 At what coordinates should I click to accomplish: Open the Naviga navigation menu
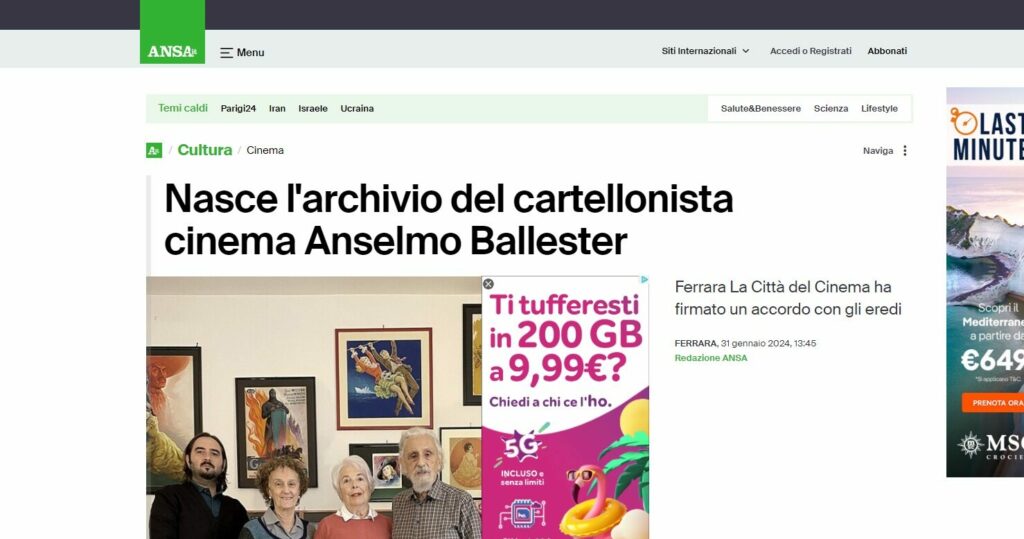click(x=878, y=150)
